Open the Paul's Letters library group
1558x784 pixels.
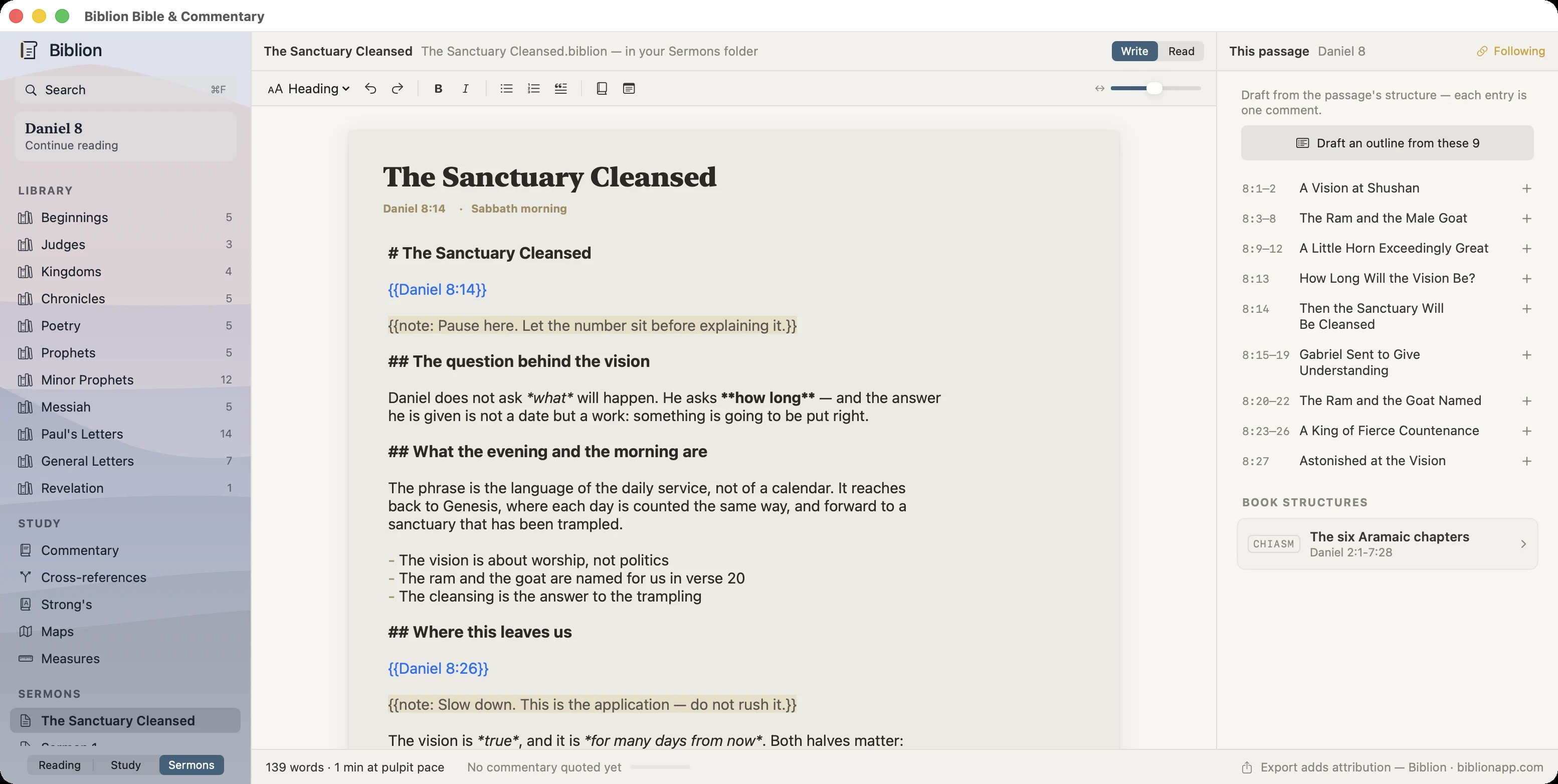[x=125, y=434]
